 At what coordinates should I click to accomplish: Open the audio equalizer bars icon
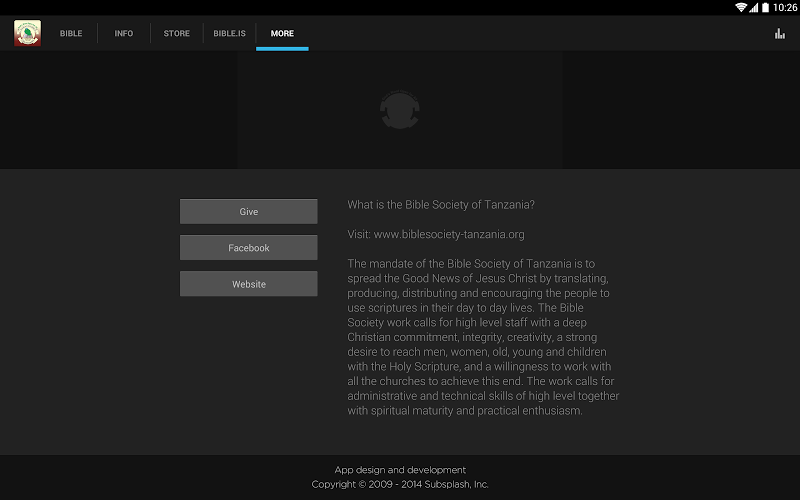point(780,34)
